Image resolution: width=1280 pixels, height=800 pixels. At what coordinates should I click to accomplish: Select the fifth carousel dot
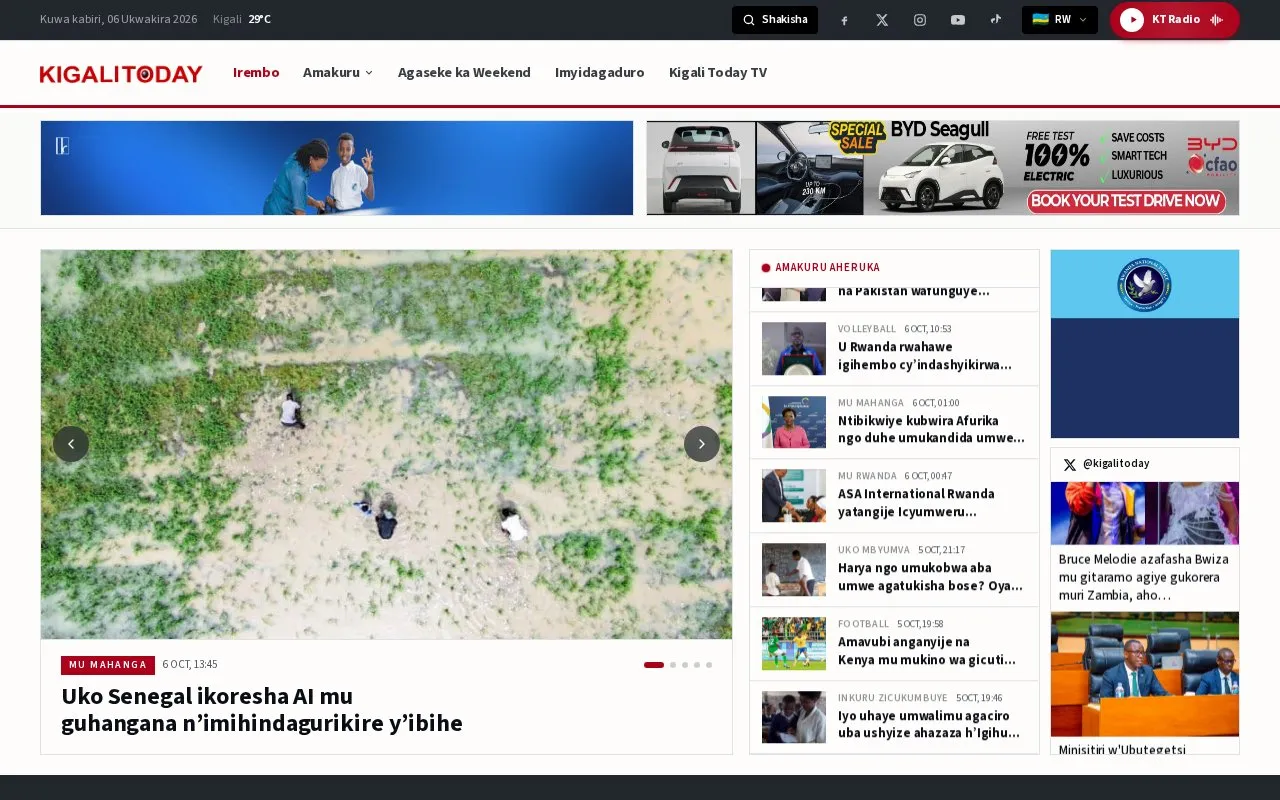(709, 665)
